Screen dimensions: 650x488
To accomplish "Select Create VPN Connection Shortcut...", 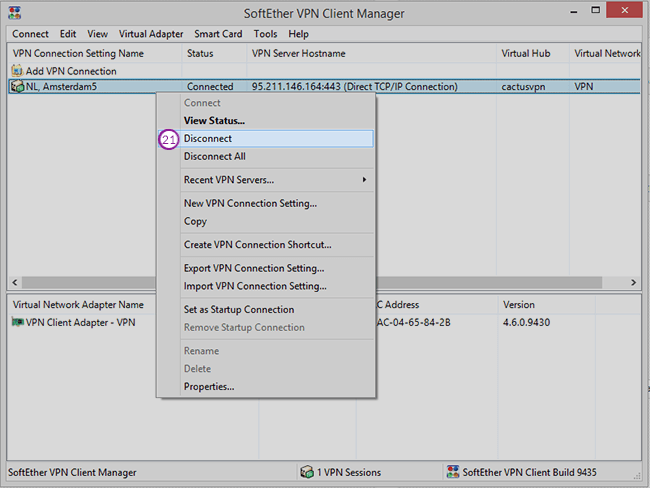I will 265,245.
